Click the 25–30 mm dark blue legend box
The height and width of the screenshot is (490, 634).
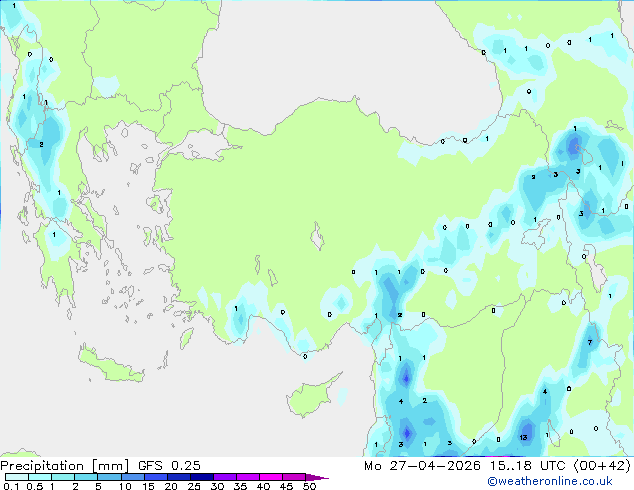(x=201, y=477)
